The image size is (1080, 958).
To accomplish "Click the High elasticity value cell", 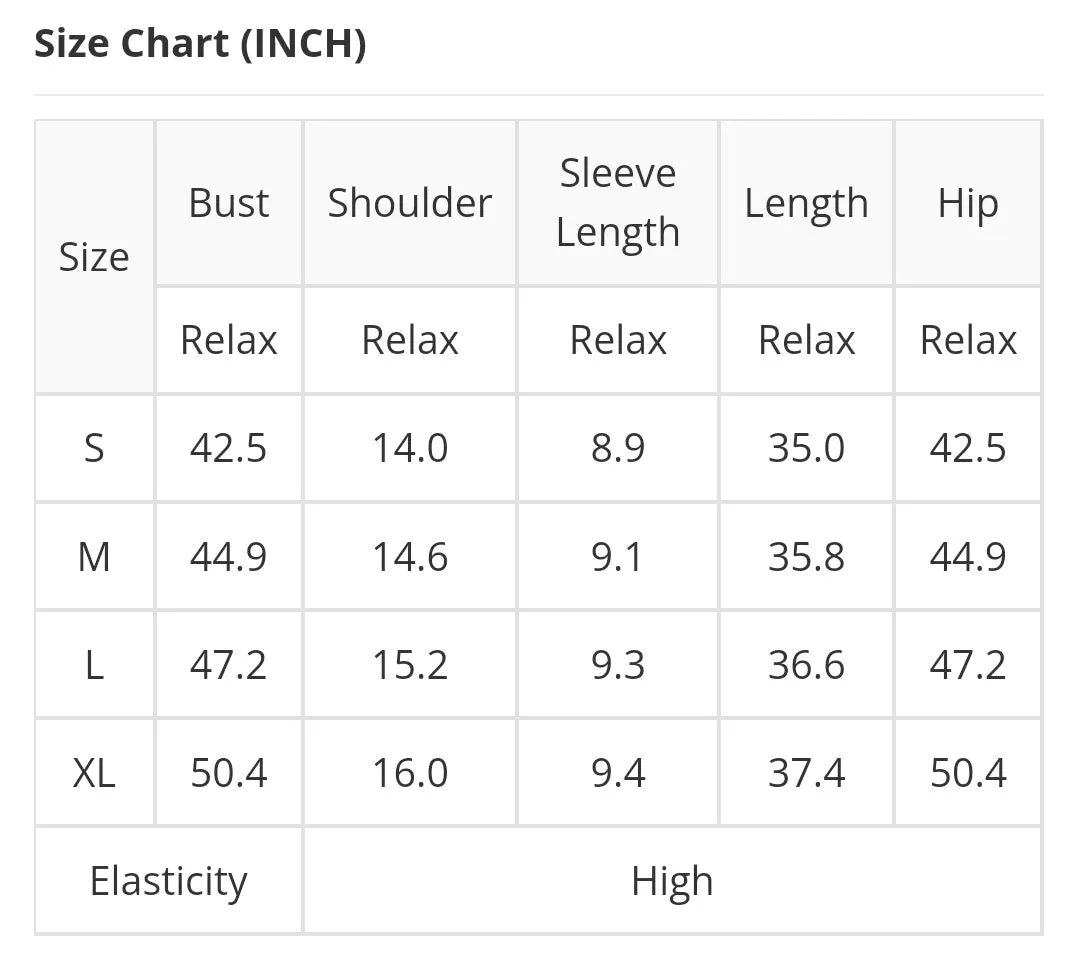I will tap(672, 881).
